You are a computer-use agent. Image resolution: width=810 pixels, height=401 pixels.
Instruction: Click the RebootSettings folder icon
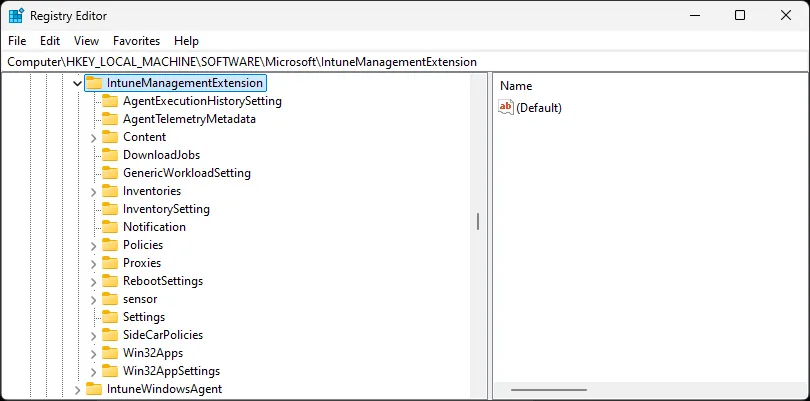point(110,281)
